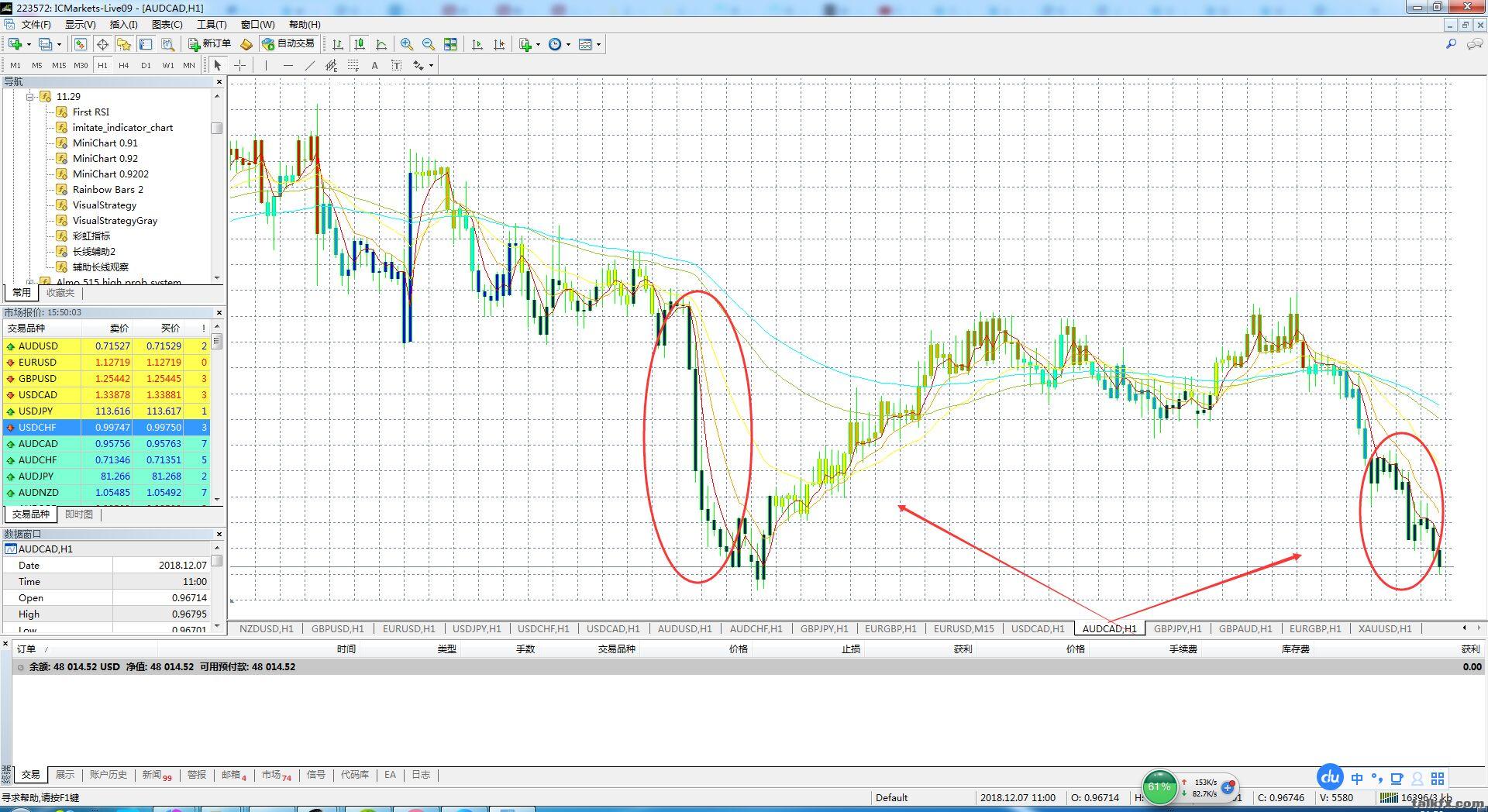
Task: Close the Navigator panel
Action: click(219, 81)
